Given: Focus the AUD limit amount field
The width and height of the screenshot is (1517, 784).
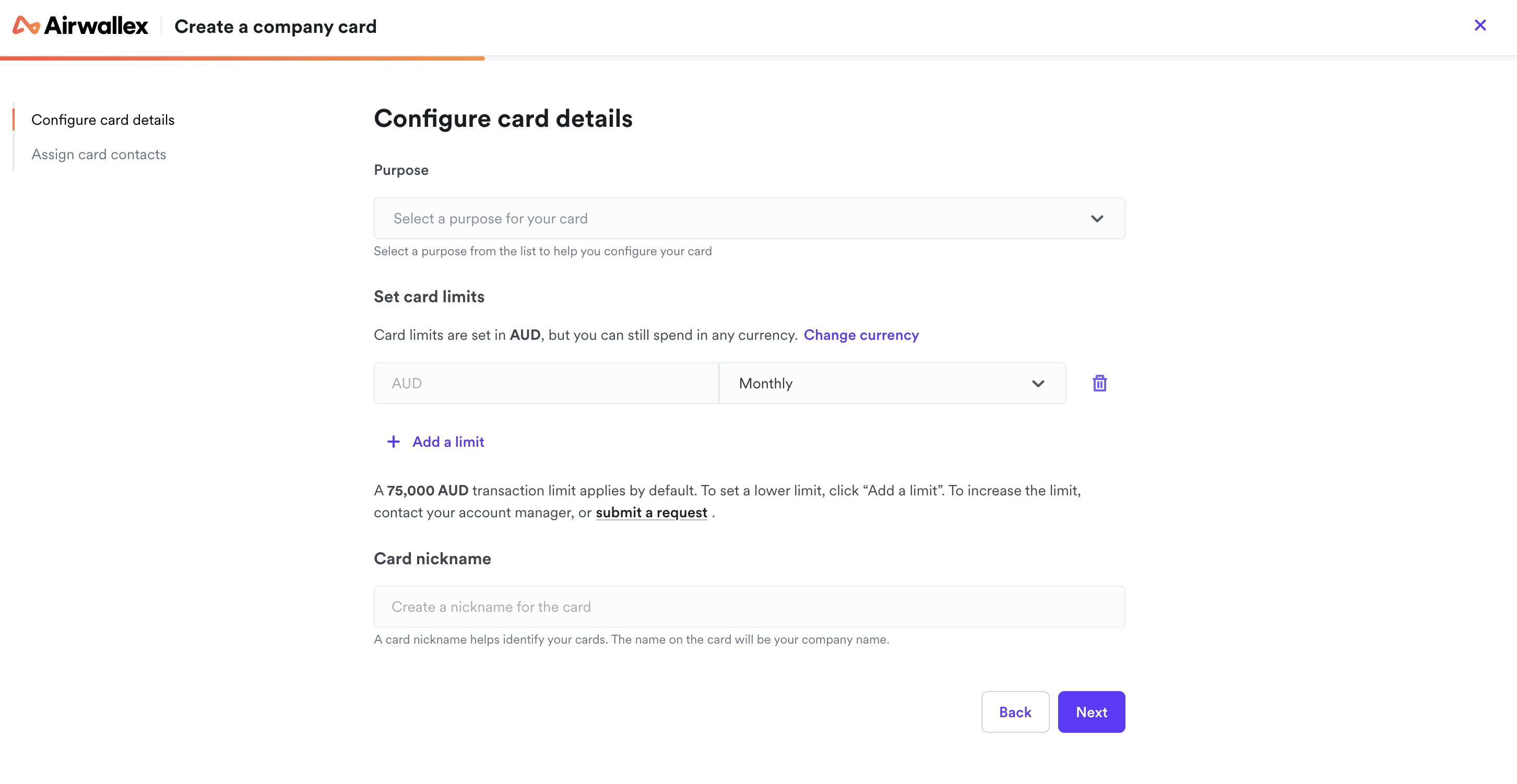Looking at the screenshot, I should pos(546,384).
